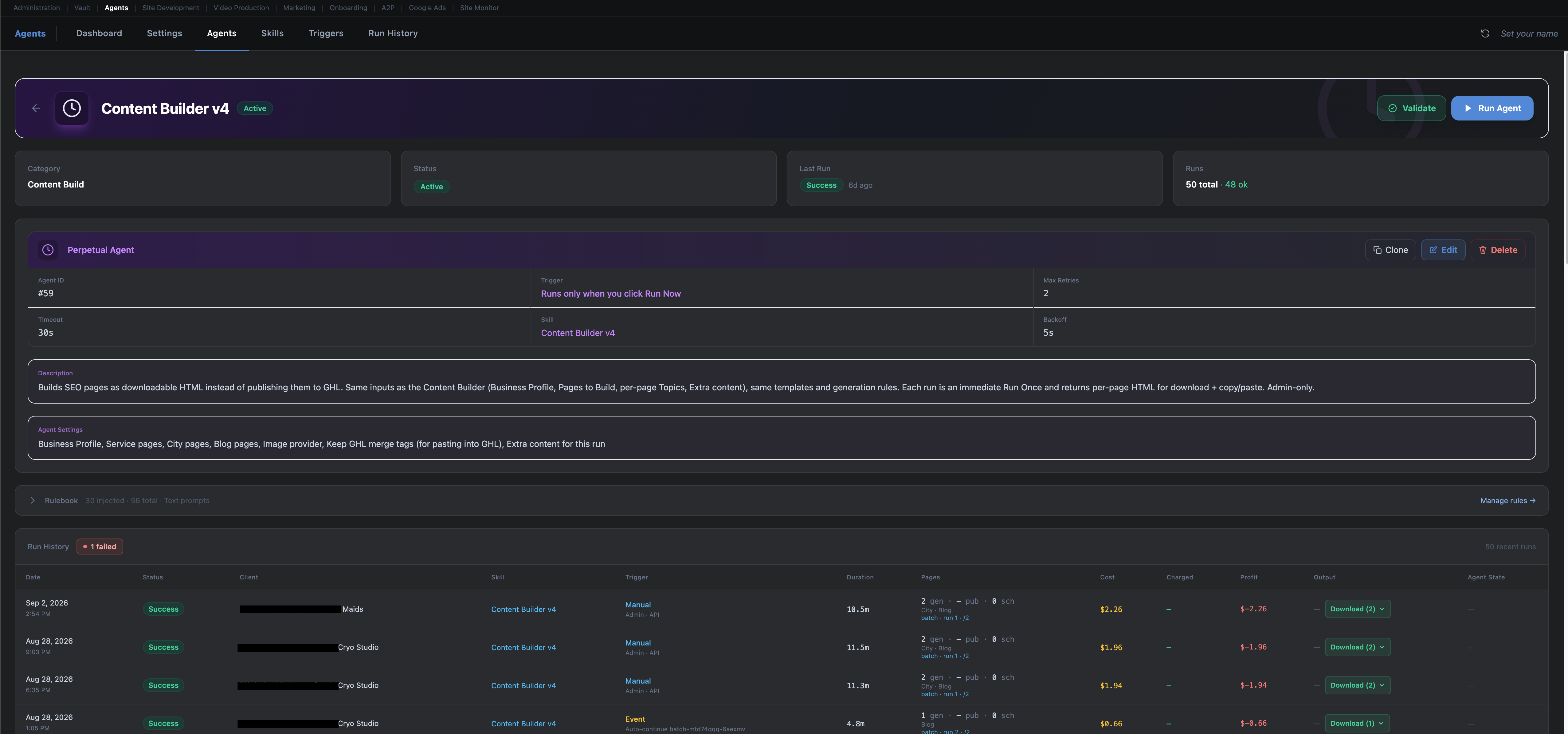Image resolution: width=1568 pixels, height=734 pixels.
Task: Click the $-0.66 profit value
Action: pos(1253,724)
